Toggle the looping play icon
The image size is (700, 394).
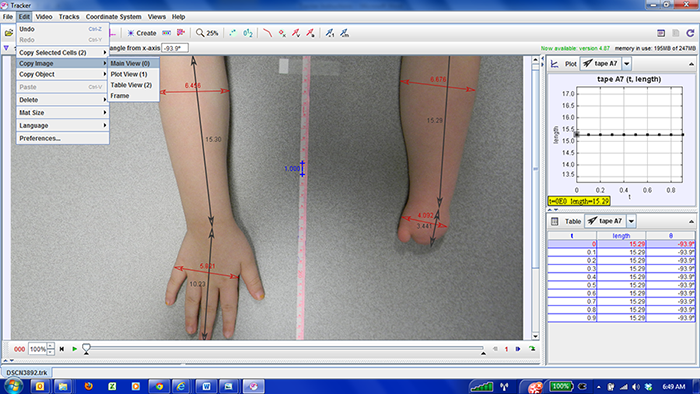pos(532,349)
